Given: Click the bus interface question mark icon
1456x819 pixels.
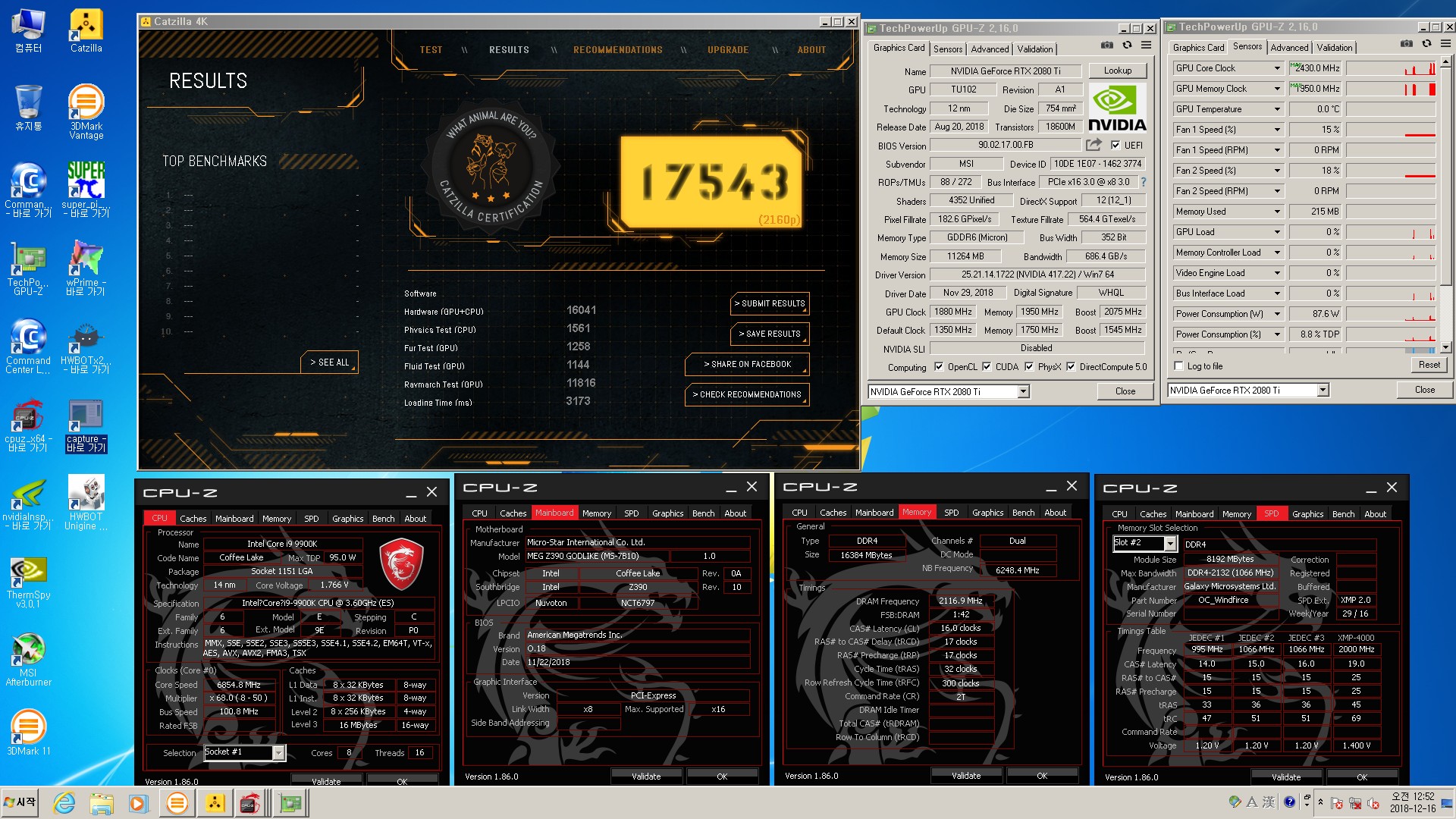Looking at the screenshot, I should [x=1144, y=182].
